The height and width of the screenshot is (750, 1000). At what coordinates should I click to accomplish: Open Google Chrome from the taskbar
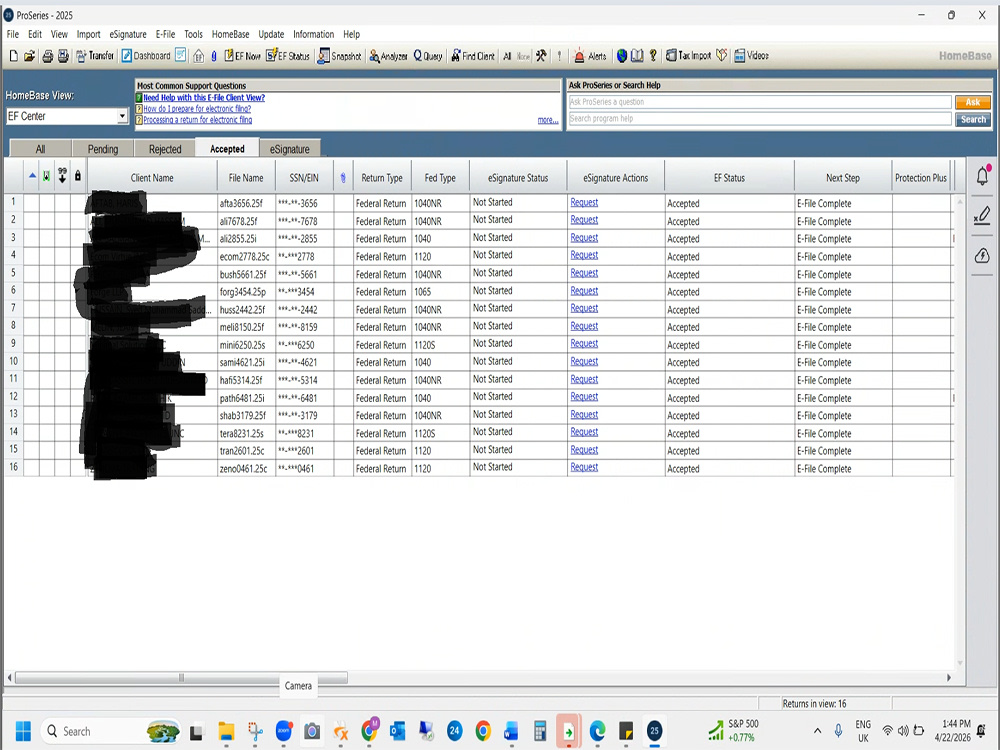click(483, 731)
